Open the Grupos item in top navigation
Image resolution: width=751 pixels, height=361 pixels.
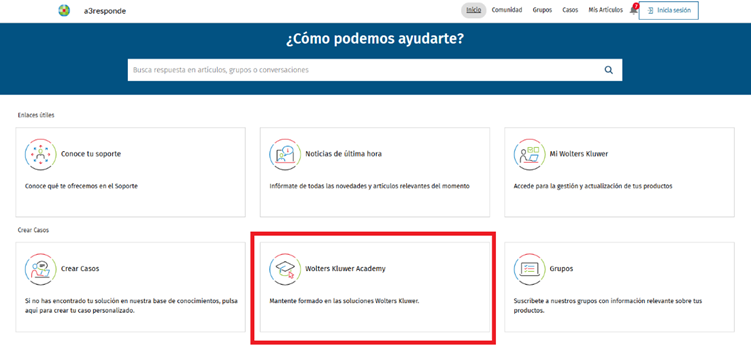click(542, 10)
